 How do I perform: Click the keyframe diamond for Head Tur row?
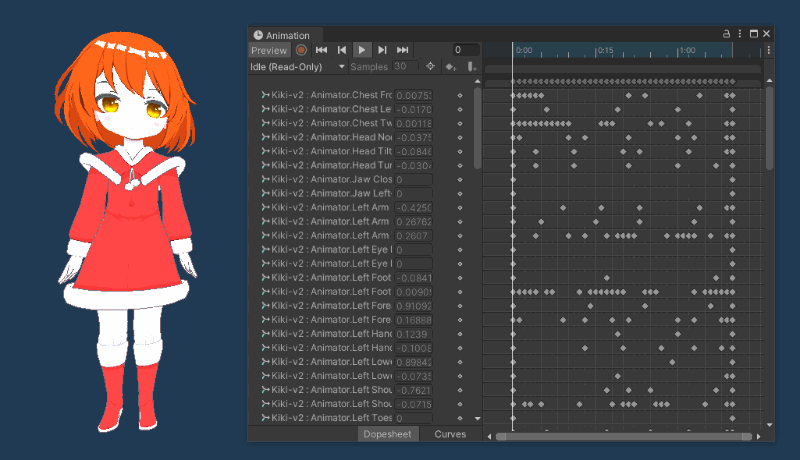(460, 166)
